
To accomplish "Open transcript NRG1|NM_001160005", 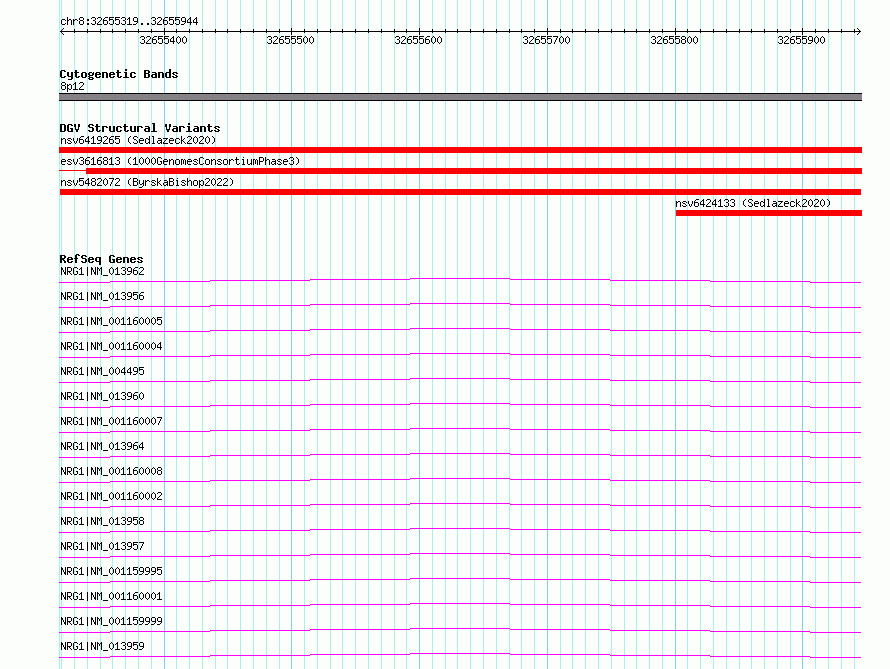I will click(111, 321).
